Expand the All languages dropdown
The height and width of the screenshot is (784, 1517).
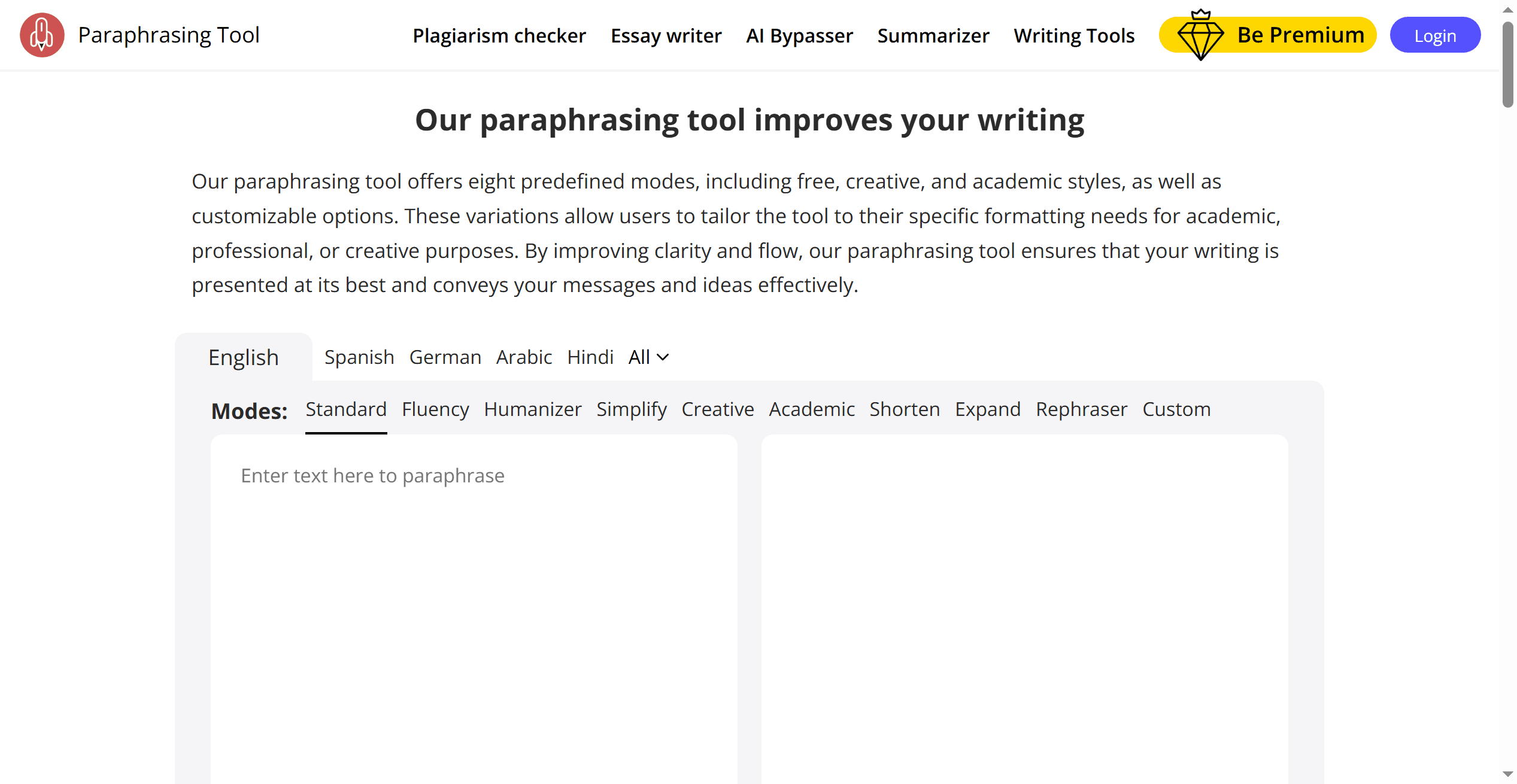648,357
